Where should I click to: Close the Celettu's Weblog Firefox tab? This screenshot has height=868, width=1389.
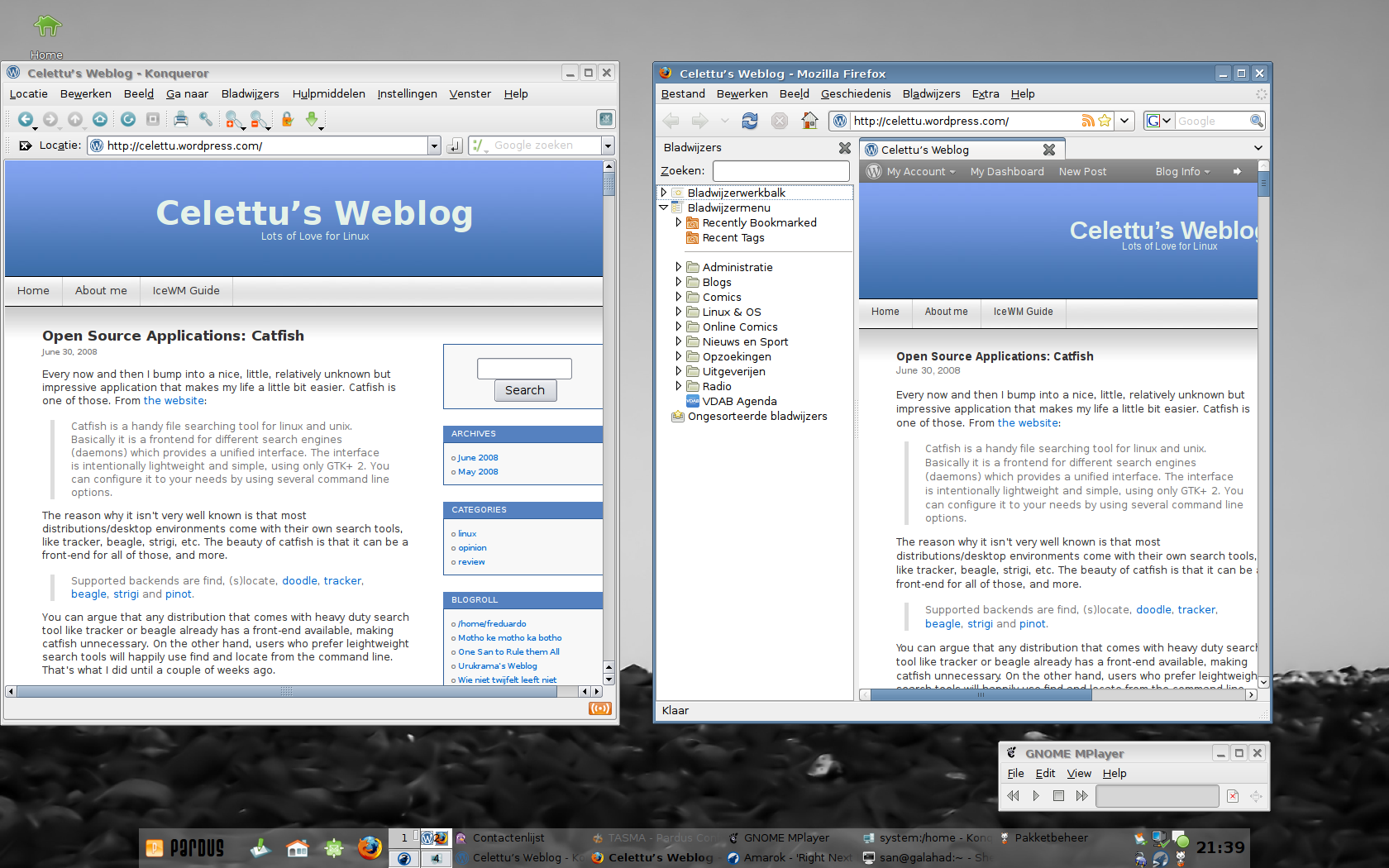(x=1049, y=150)
